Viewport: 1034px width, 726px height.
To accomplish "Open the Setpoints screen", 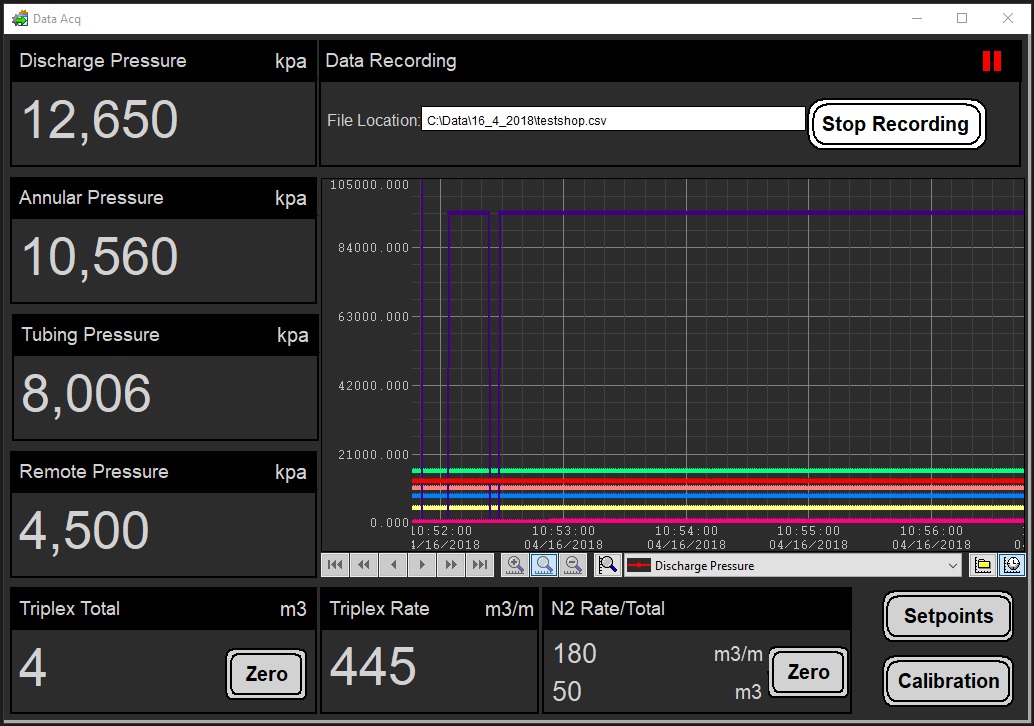I will [x=948, y=616].
